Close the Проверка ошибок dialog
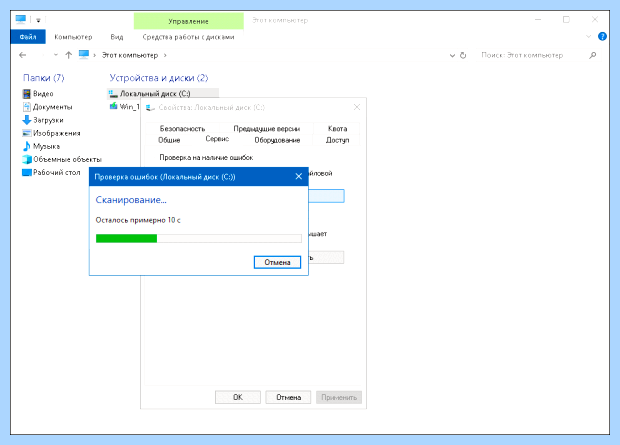The height and width of the screenshot is (445, 620). click(299, 176)
